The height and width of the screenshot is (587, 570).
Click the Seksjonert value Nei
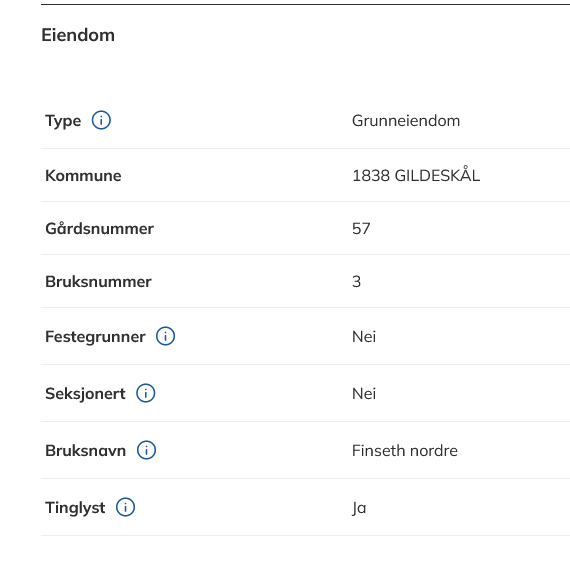point(364,394)
